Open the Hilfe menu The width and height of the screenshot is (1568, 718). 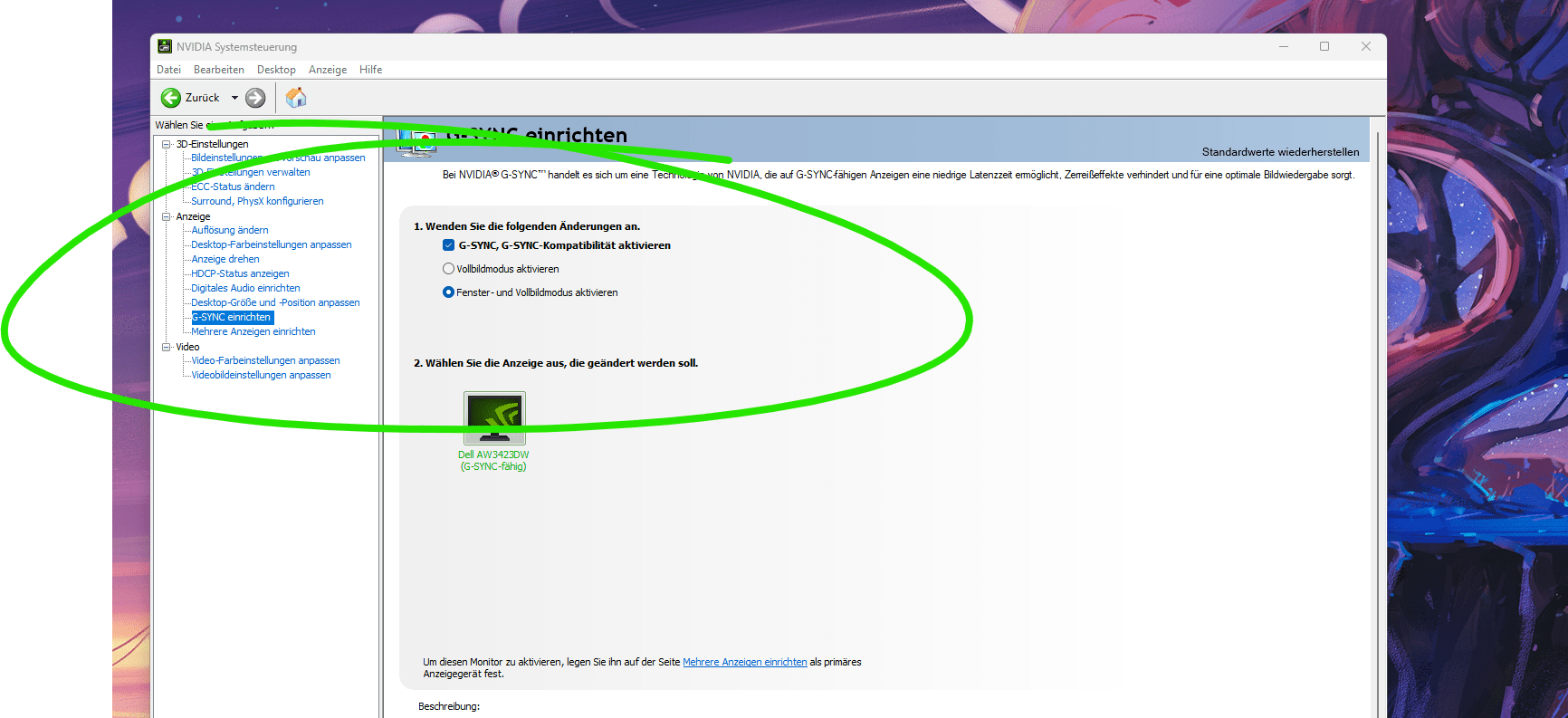(x=370, y=70)
